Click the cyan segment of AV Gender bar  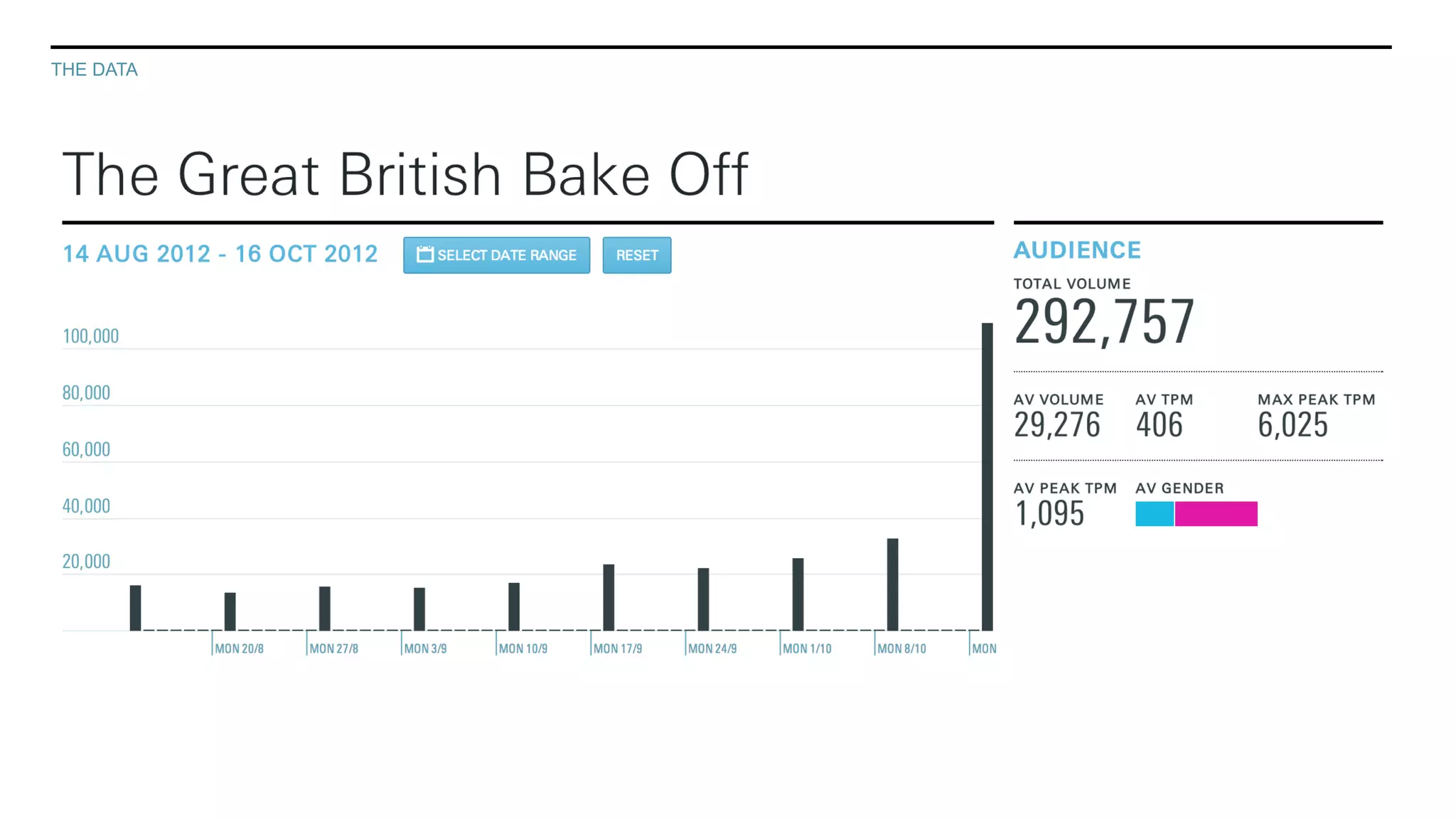(x=1154, y=513)
